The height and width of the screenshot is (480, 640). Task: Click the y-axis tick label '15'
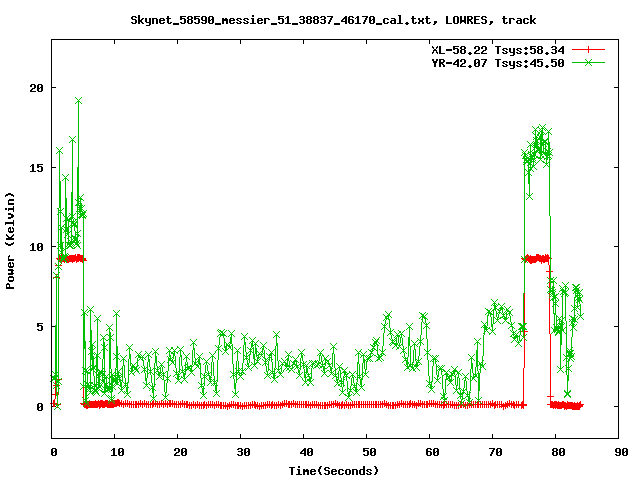(36, 167)
